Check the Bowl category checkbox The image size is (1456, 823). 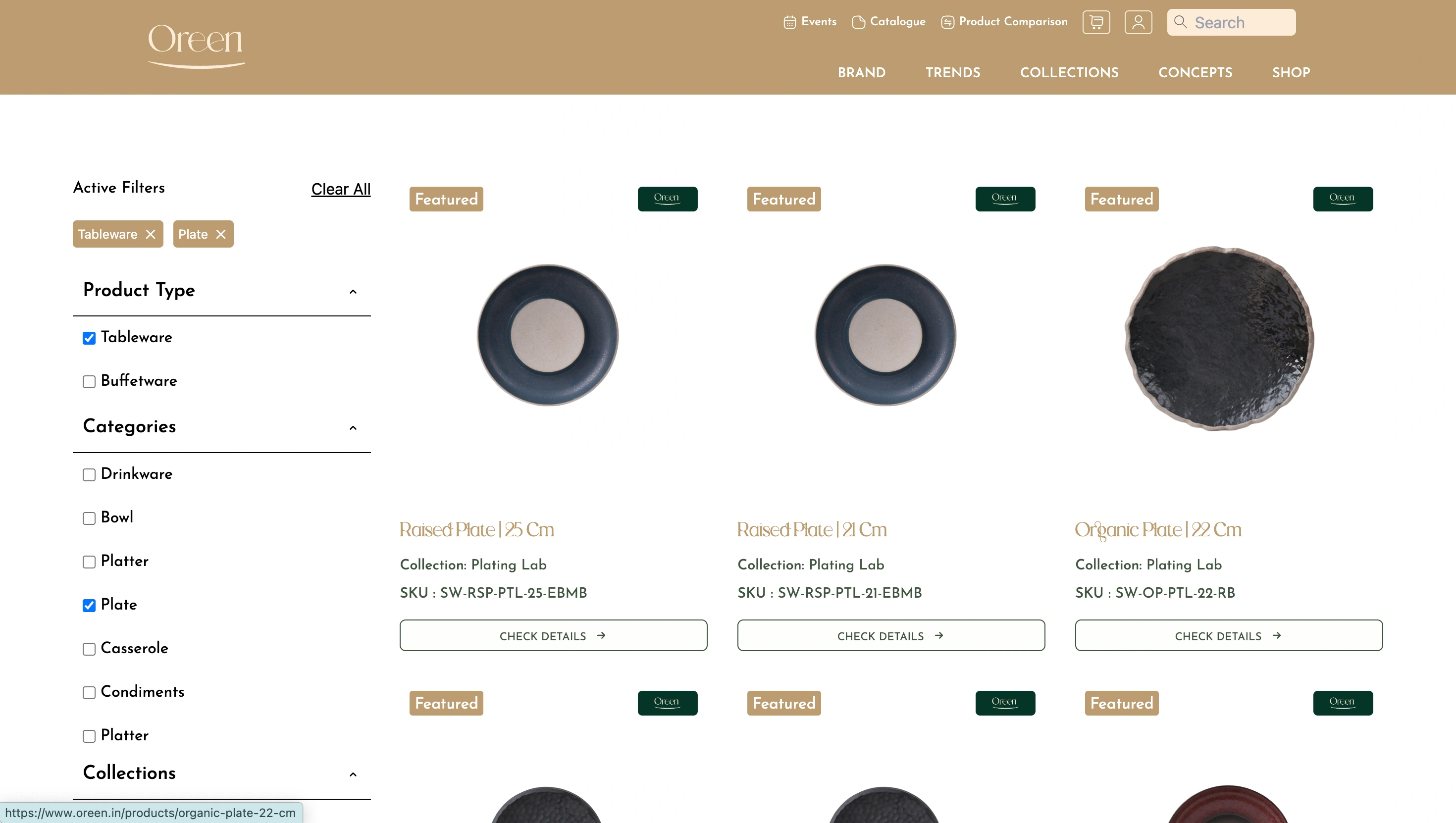click(89, 518)
